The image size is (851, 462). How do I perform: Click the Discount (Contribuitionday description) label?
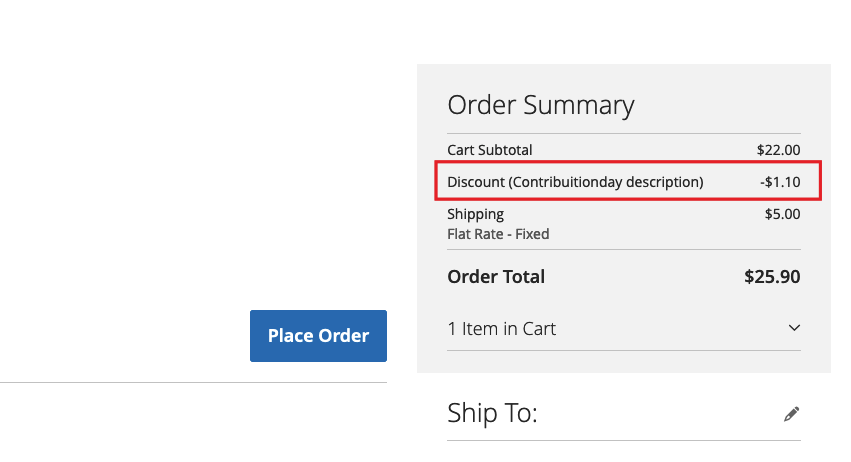(575, 182)
